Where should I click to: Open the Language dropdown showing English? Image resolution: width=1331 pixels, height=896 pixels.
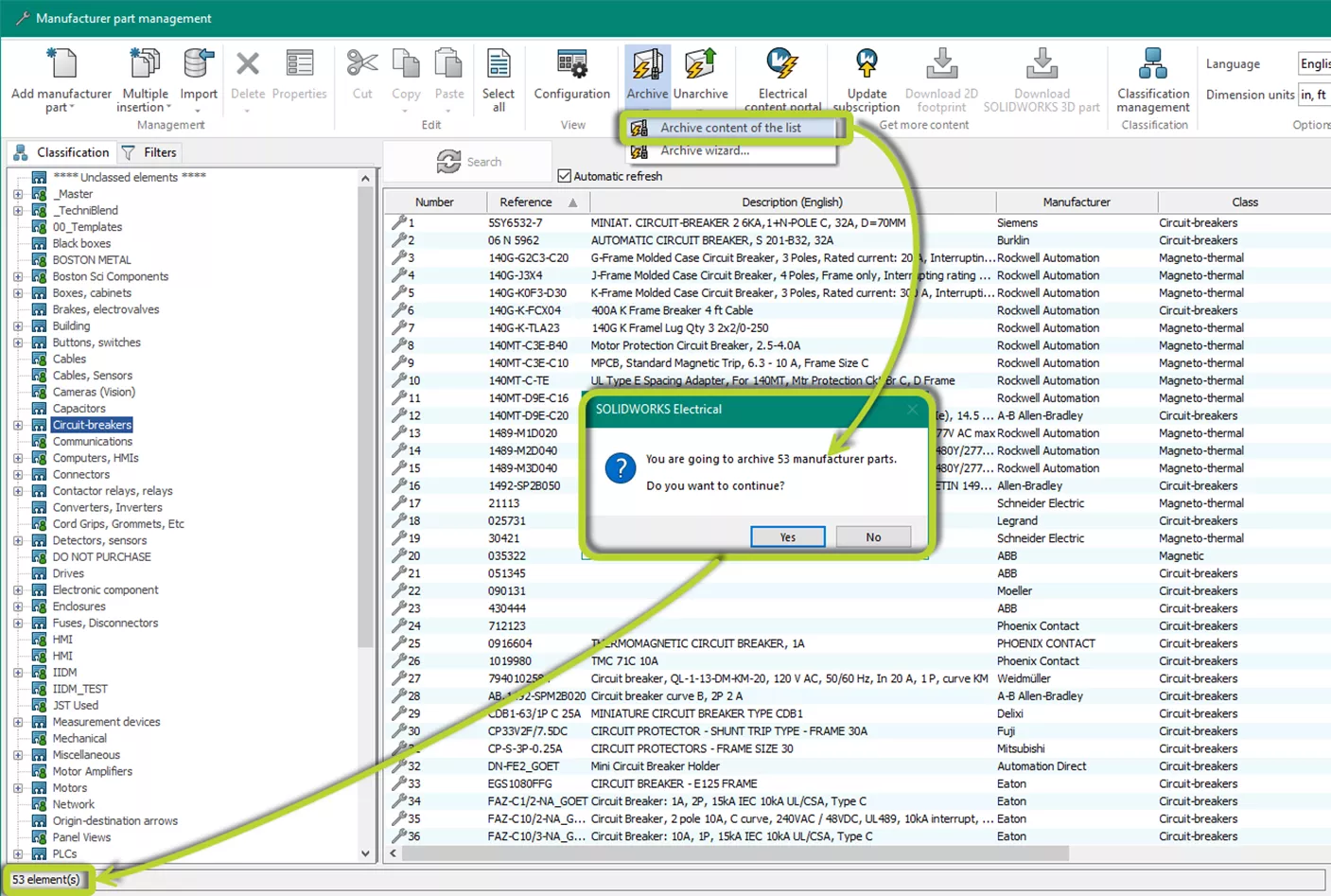pos(1314,63)
